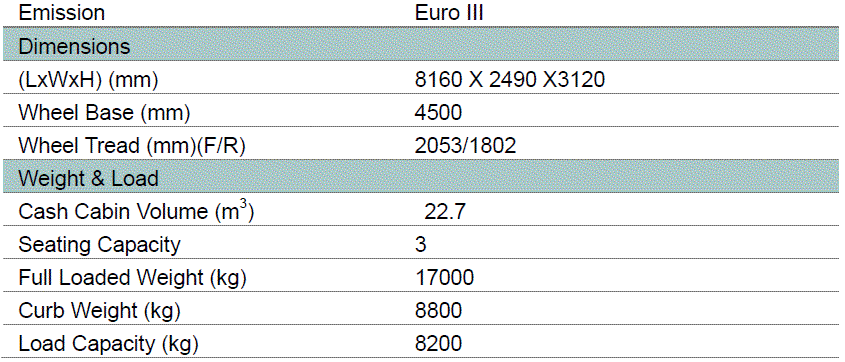Image resolution: width=845 pixels, height=362 pixels.
Task: Click the 8200 load capacity value
Action: 438,344
